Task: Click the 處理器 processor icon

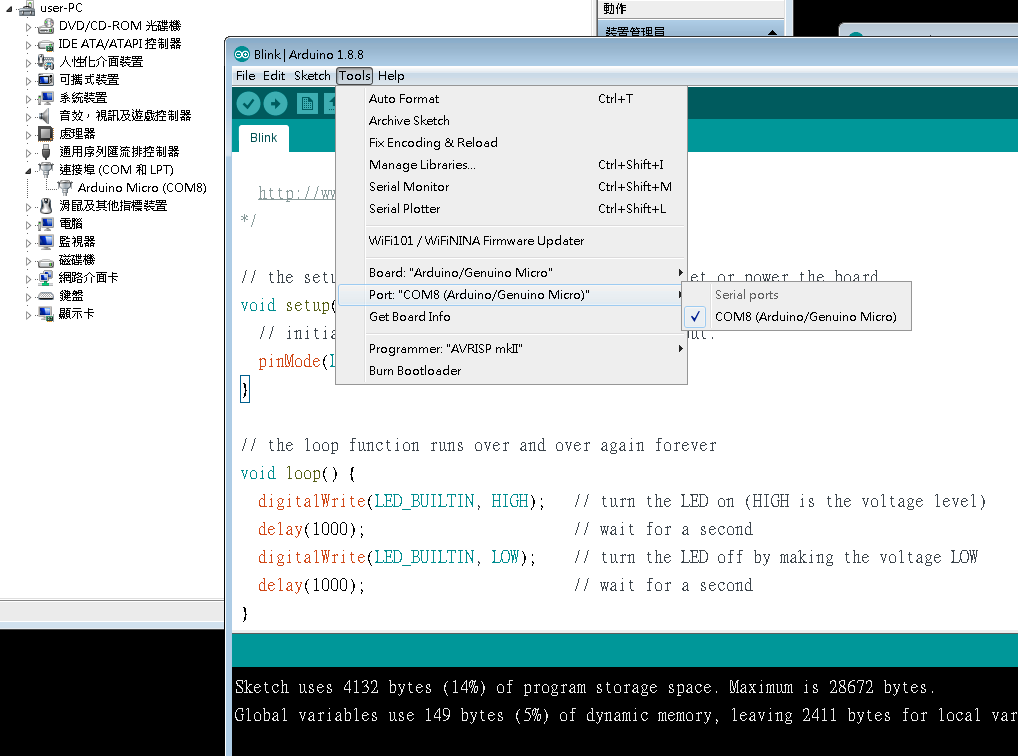Action: pyautogui.click(x=45, y=134)
